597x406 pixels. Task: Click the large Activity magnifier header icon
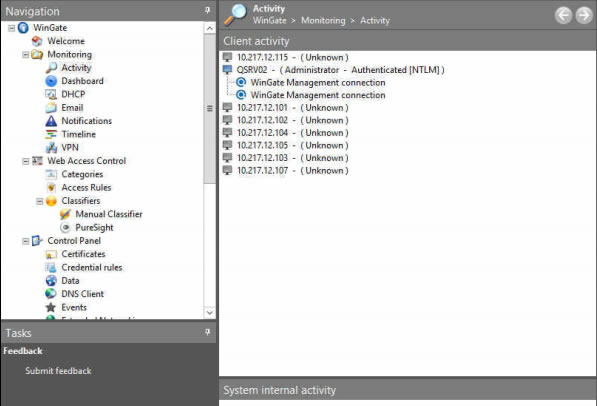pyautogui.click(x=235, y=15)
